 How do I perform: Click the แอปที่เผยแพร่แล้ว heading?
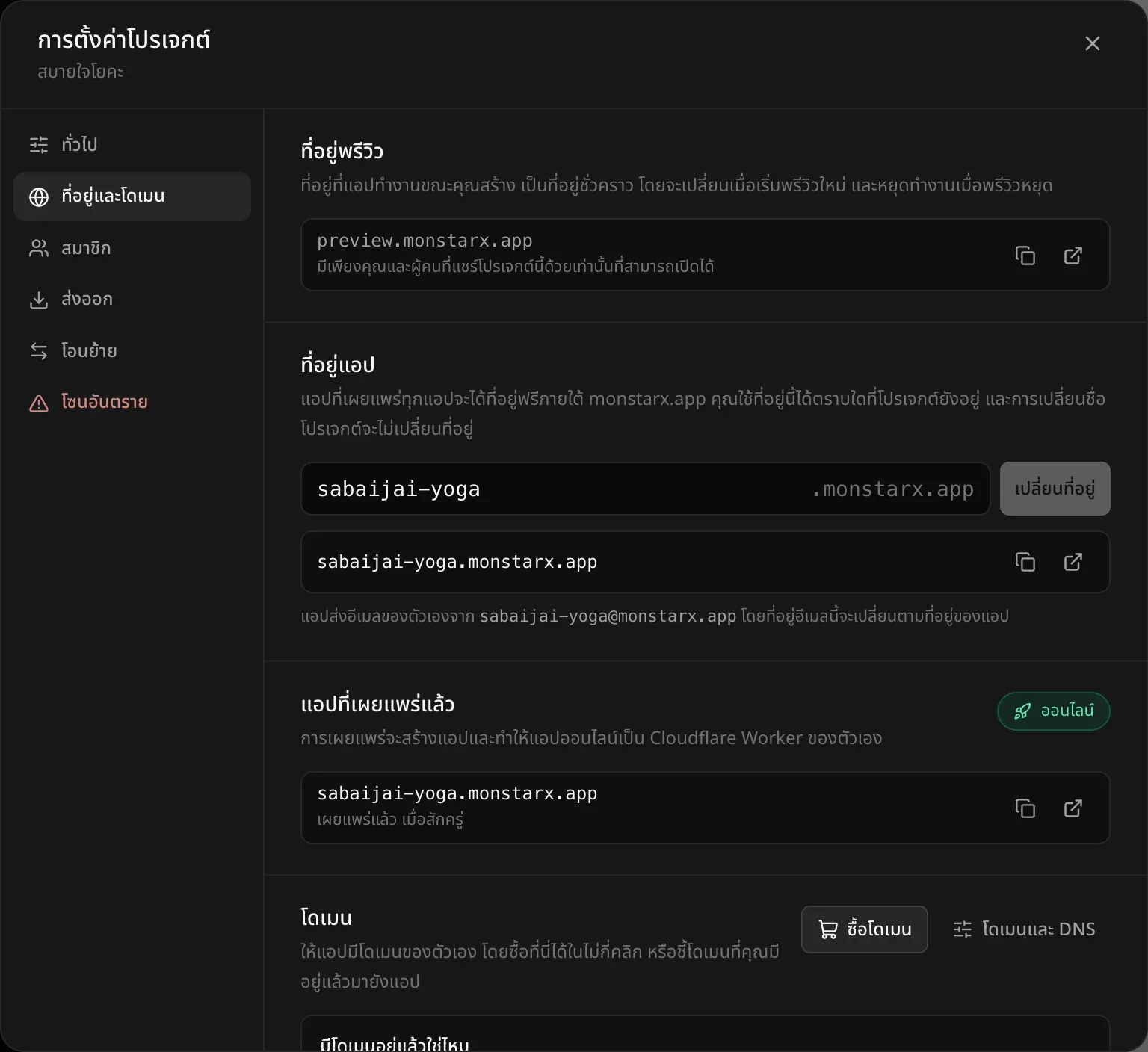(377, 704)
